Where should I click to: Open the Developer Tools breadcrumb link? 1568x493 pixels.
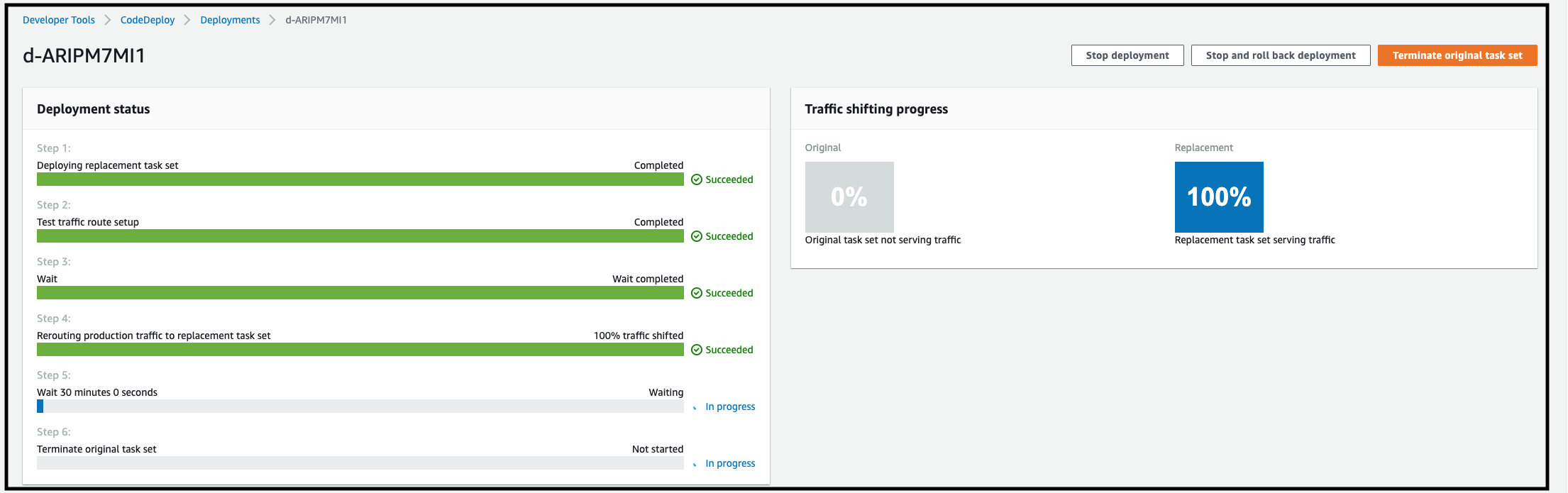pyautogui.click(x=59, y=20)
